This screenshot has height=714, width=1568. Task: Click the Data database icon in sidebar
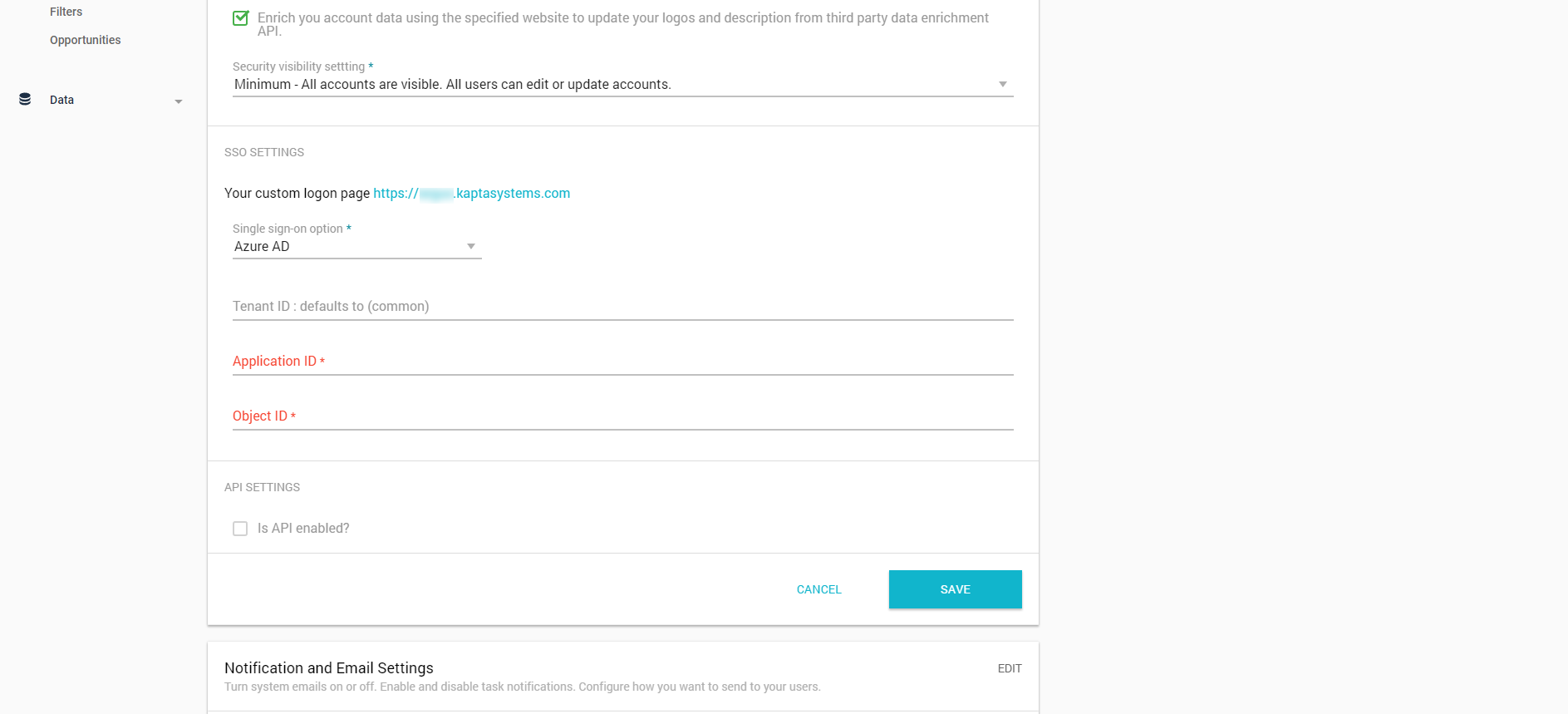23,99
